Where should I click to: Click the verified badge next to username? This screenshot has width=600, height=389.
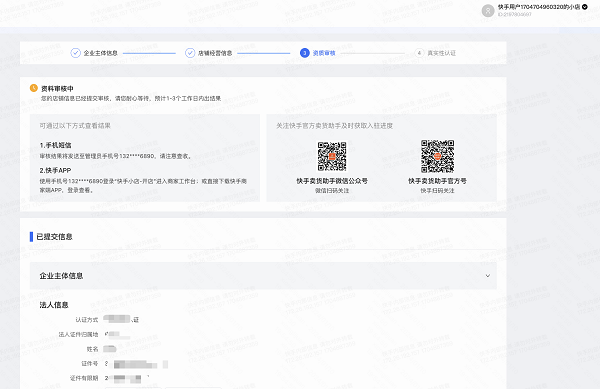pos(585,7)
